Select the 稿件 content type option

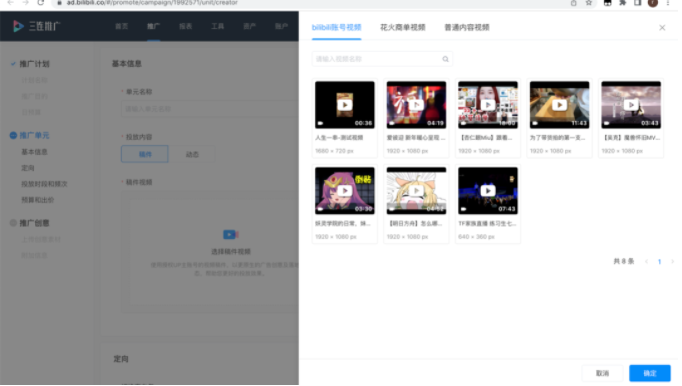(x=145, y=154)
